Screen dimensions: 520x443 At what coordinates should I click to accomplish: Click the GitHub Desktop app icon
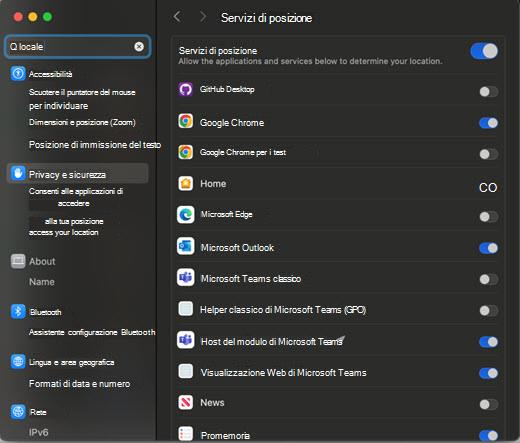click(186, 89)
